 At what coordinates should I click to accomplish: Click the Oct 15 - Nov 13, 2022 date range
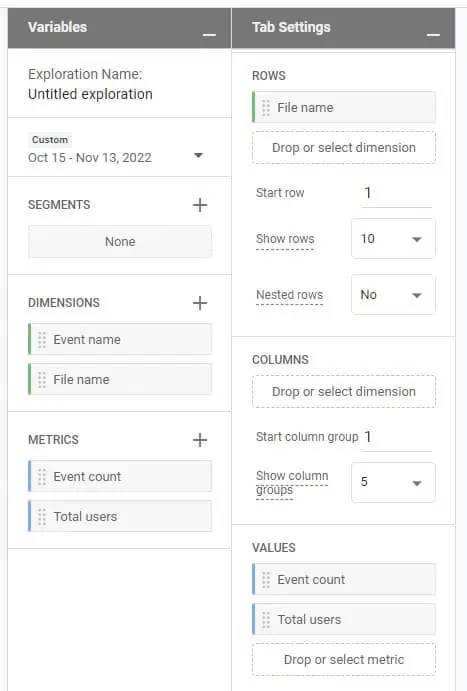[90, 158]
